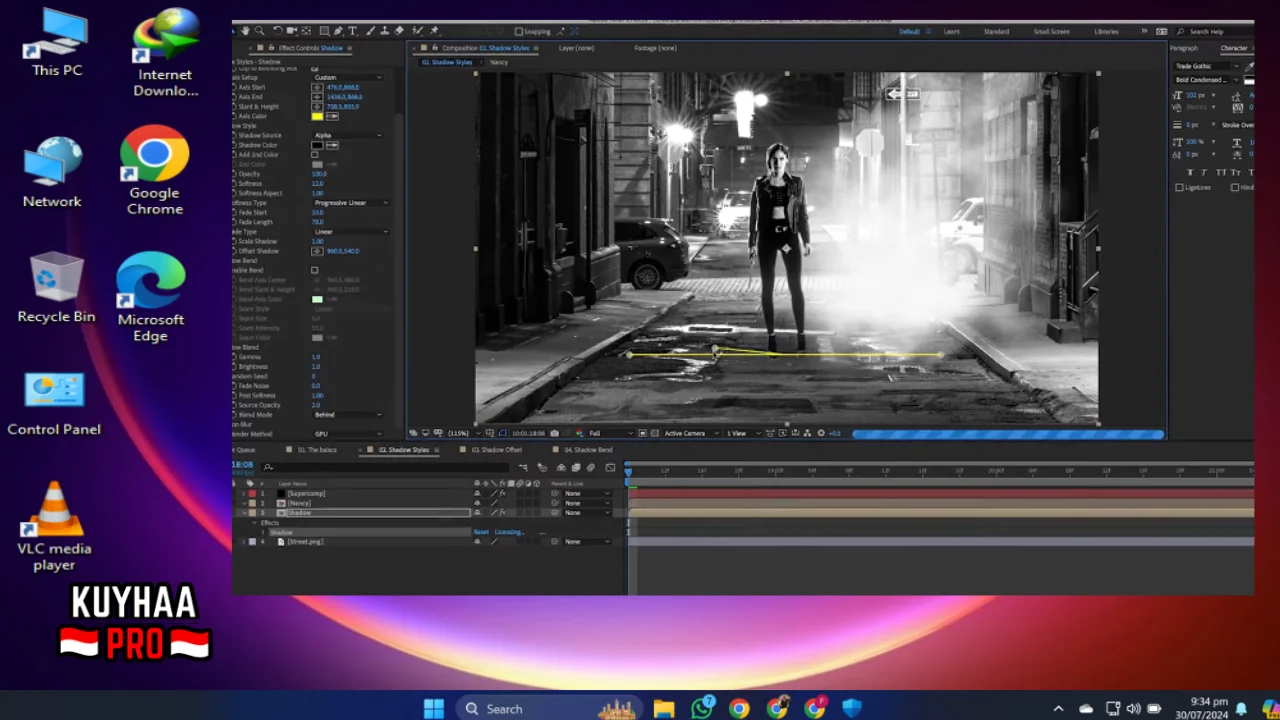This screenshot has width=1280, height=720.
Task: Click the Opacity value 100.0
Action: tap(319, 174)
